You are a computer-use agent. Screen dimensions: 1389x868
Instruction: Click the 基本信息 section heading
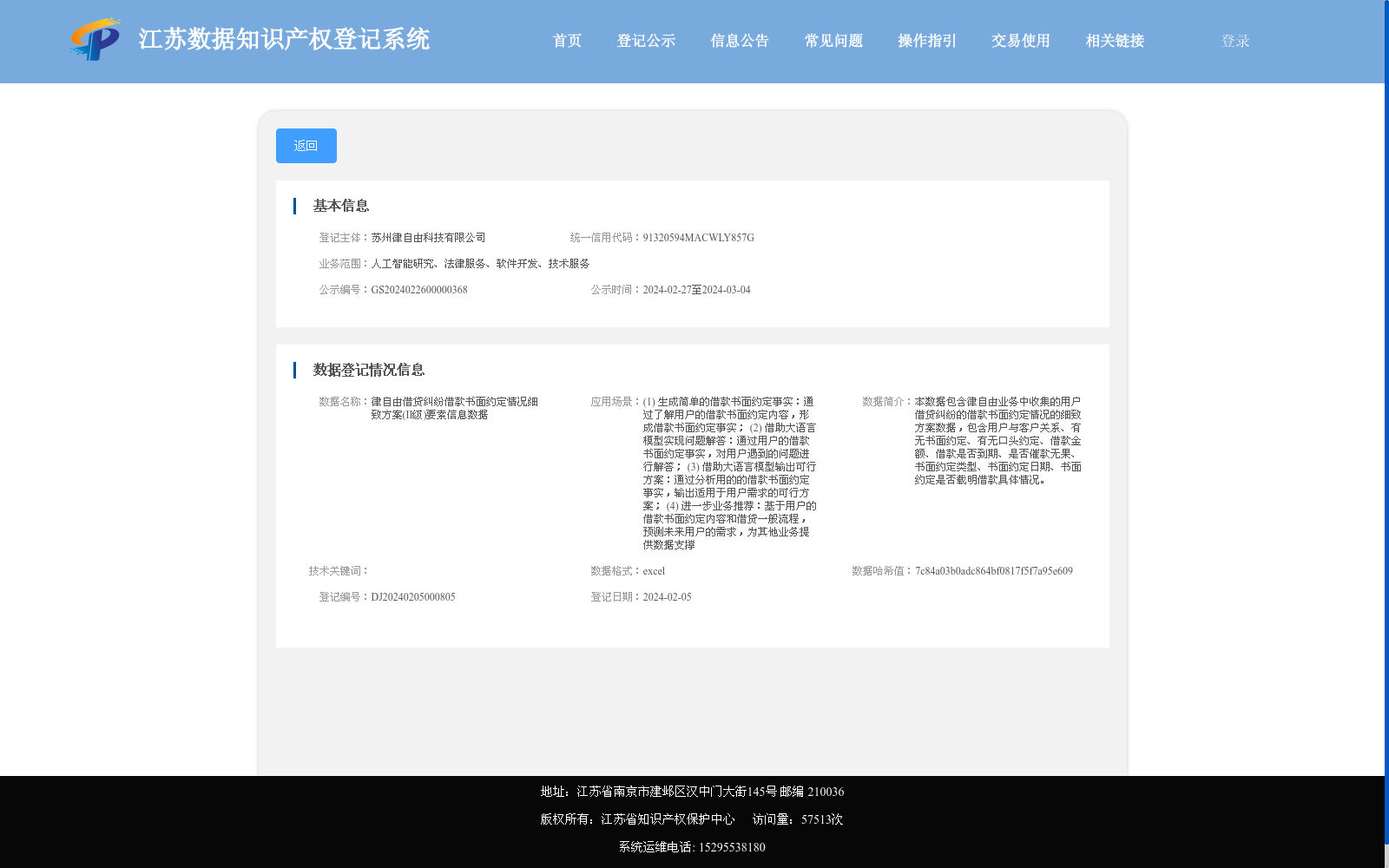pyautogui.click(x=341, y=206)
